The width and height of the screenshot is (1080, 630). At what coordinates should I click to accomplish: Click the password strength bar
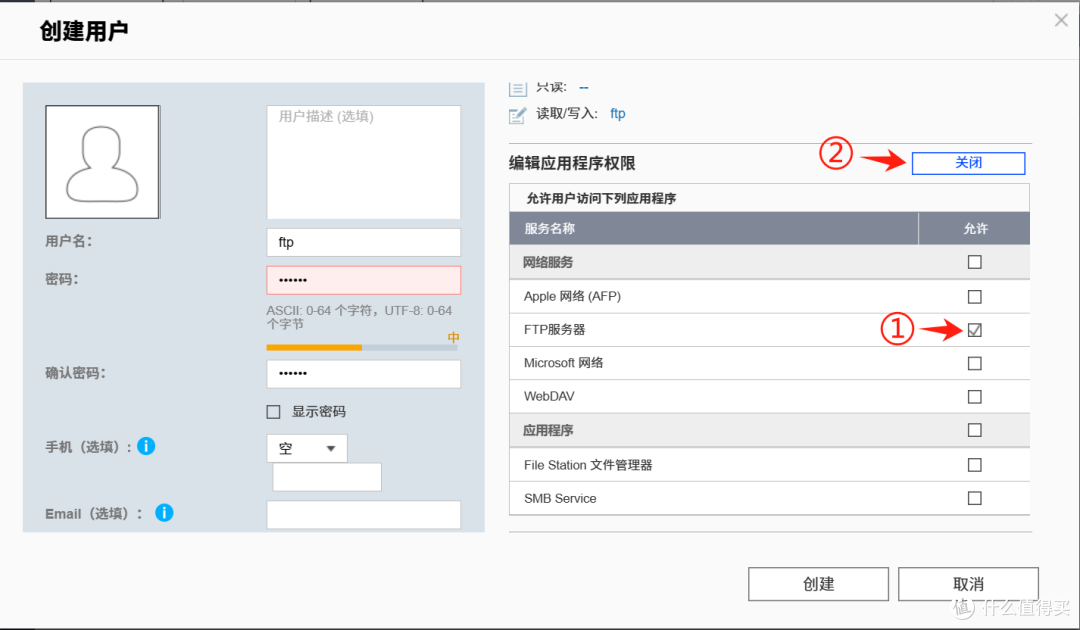click(362, 348)
